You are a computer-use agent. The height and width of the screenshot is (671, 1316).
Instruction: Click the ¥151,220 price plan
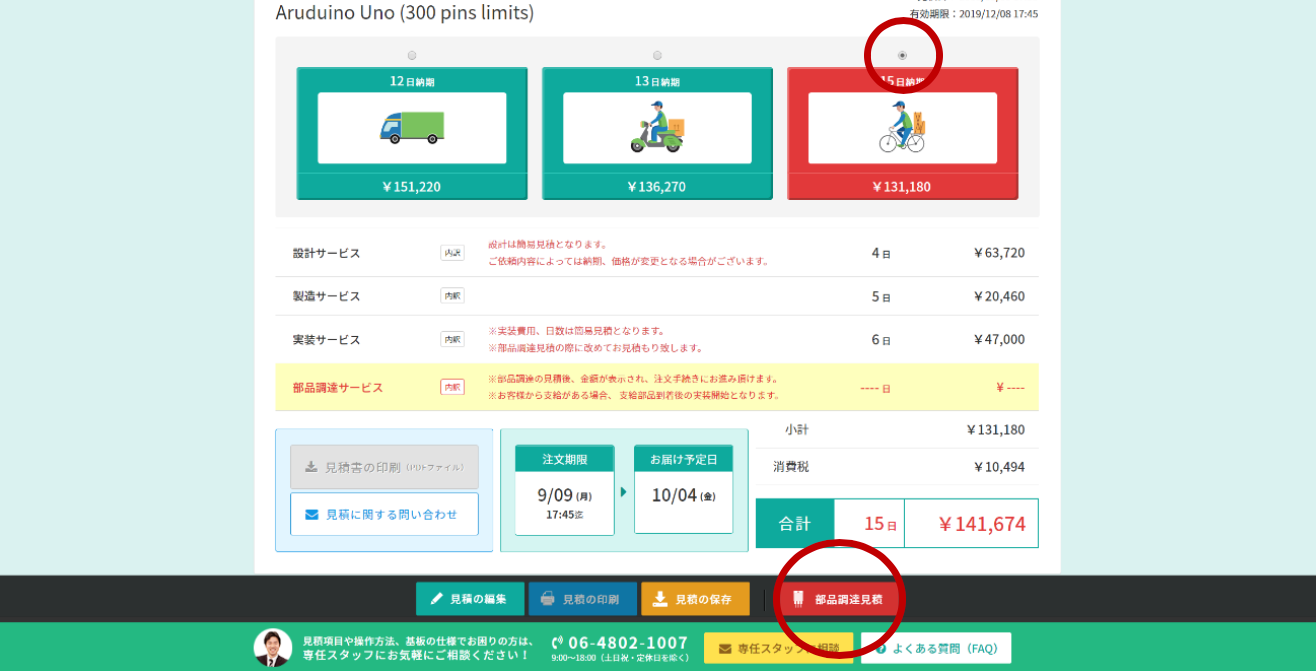[x=412, y=186]
